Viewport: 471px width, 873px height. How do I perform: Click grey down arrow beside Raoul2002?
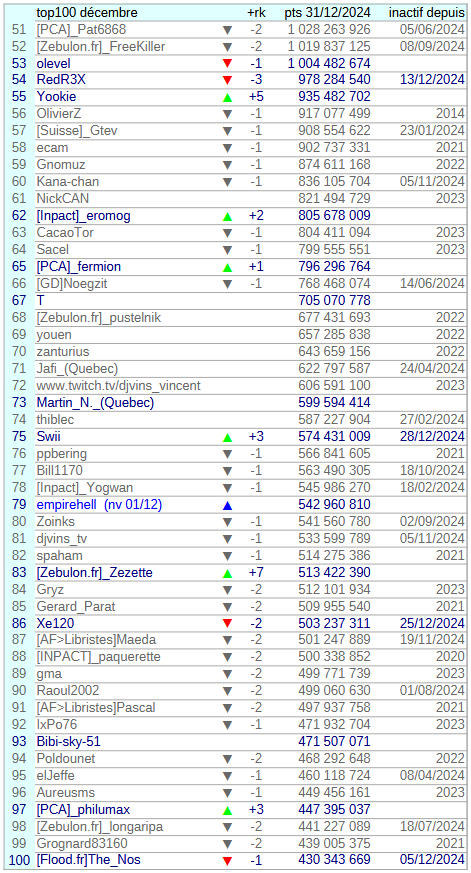click(227, 692)
